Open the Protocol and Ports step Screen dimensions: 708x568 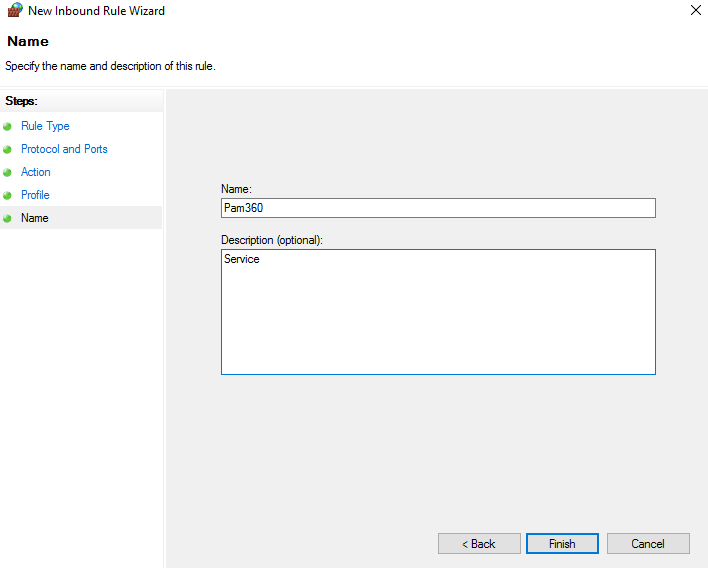(64, 149)
